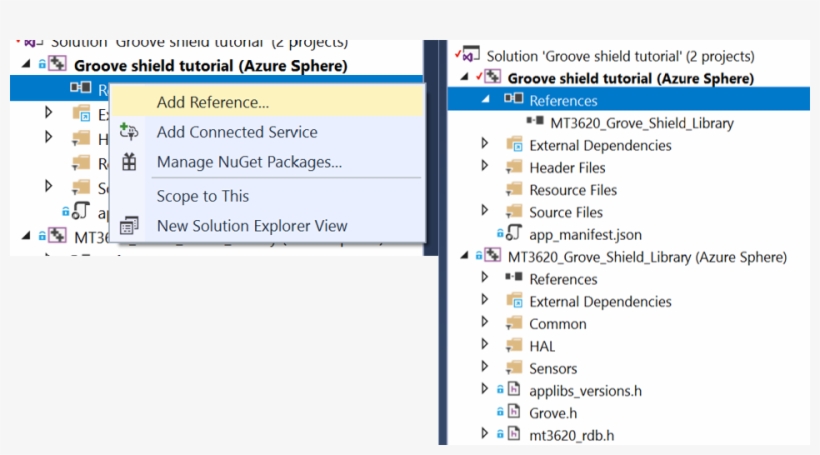Screen dimensions: 820x455
Task: Click the Azure Sphere project icon in left panel
Action: (x=57, y=64)
